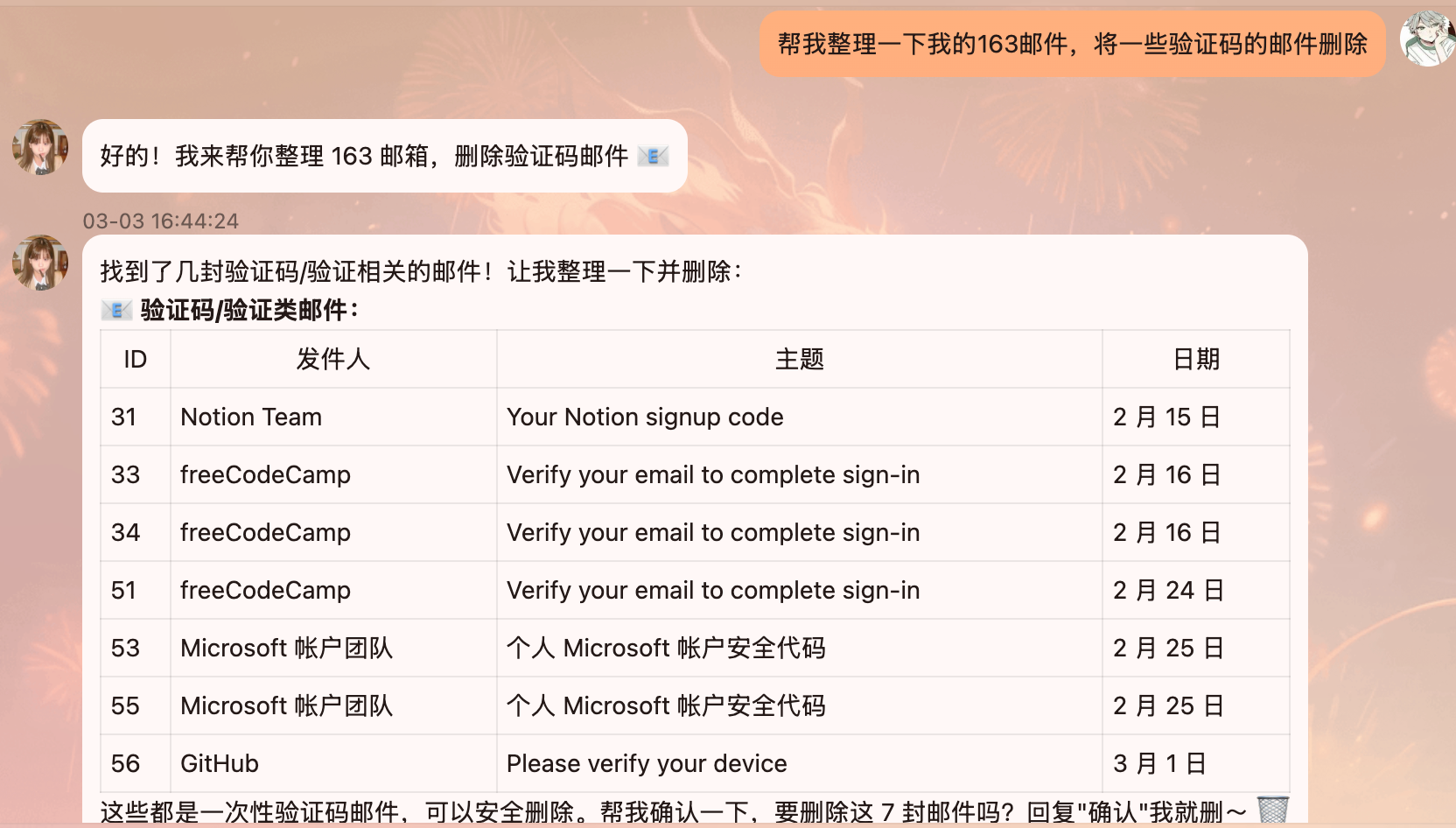The image size is (1456, 828).
Task: Click the GitHub row in the email table
Action: [612, 763]
